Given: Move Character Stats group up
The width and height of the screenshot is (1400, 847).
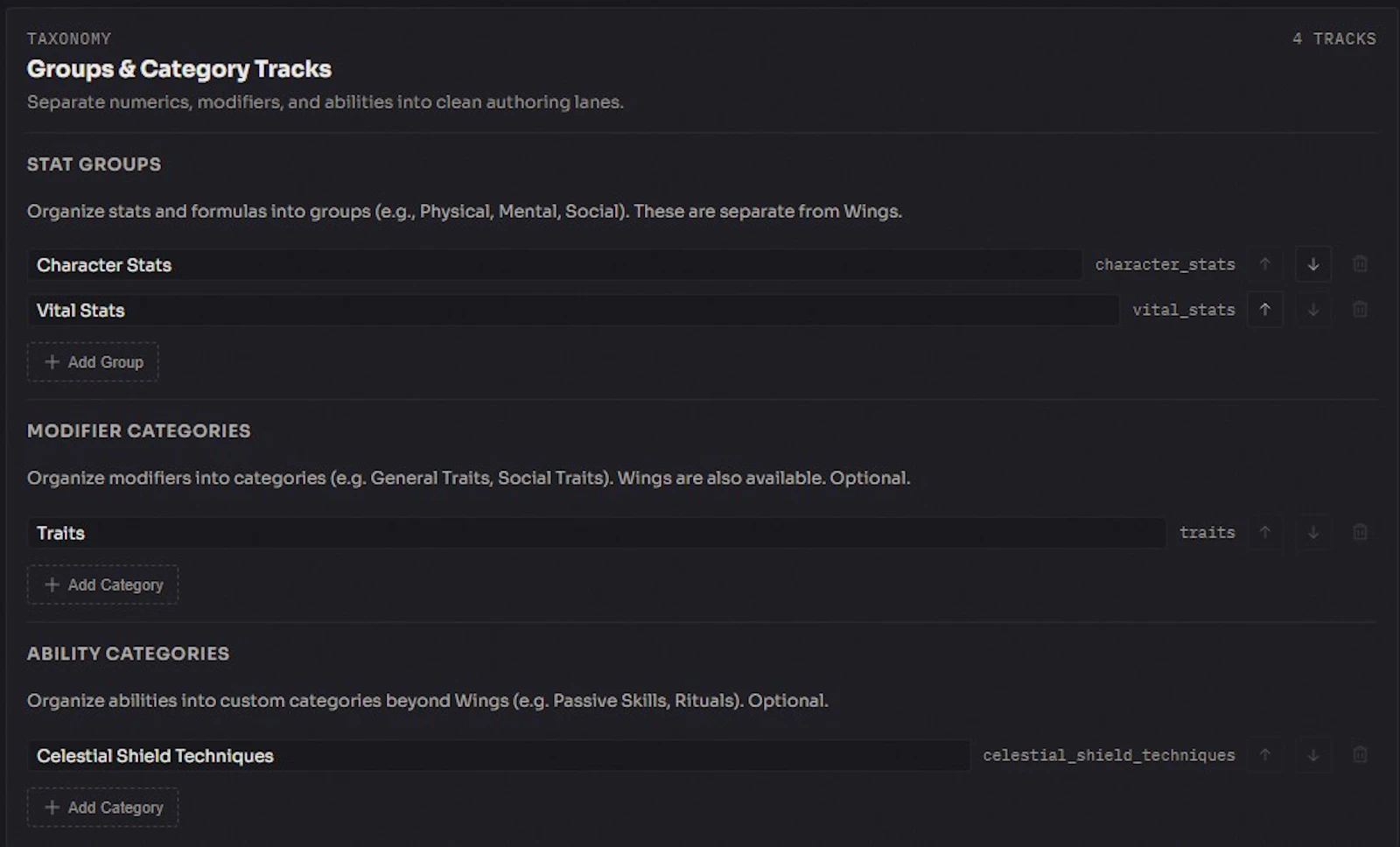Looking at the screenshot, I should (x=1265, y=264).
